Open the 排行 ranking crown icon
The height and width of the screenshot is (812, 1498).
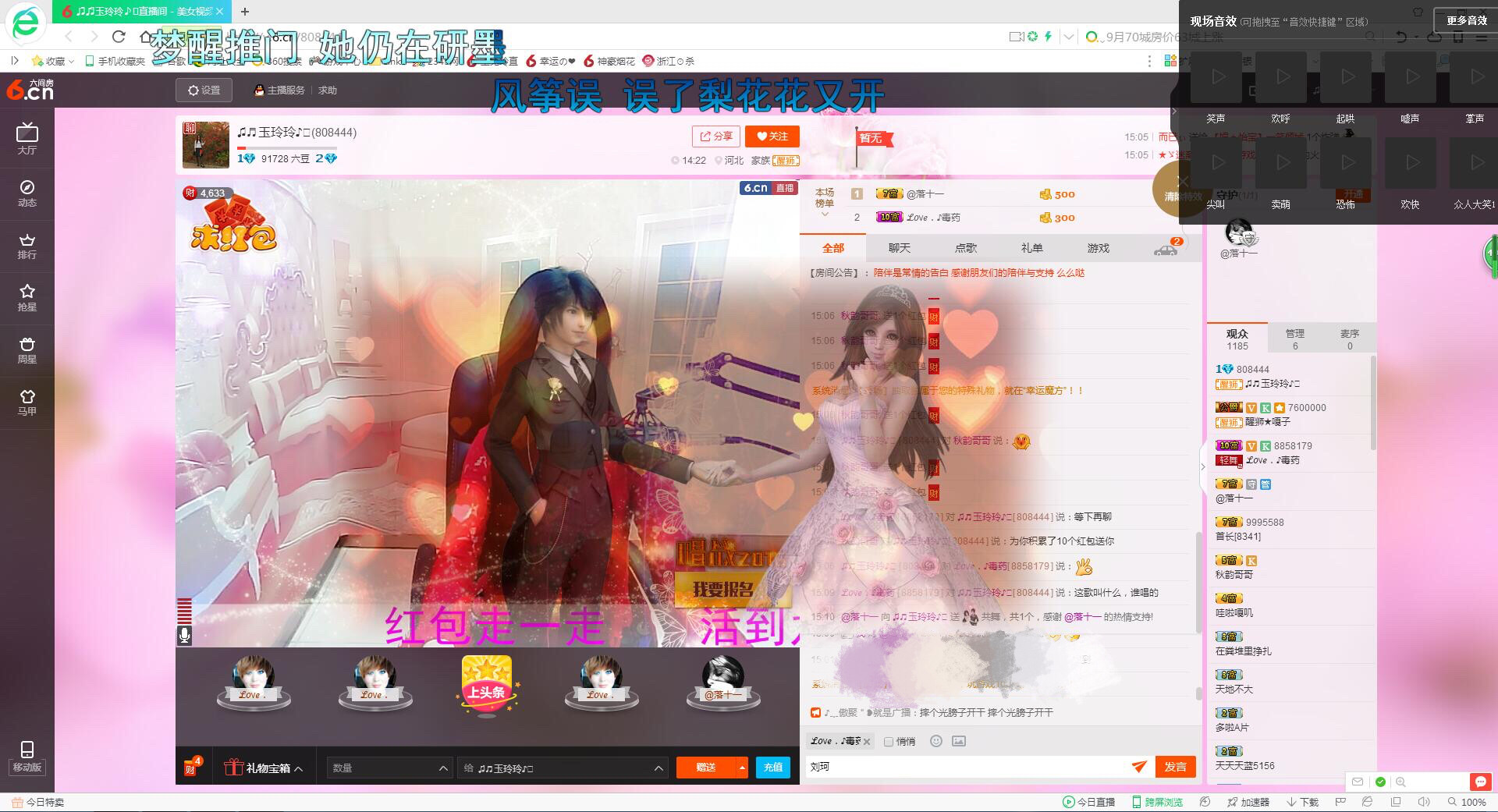click(27, 246)
